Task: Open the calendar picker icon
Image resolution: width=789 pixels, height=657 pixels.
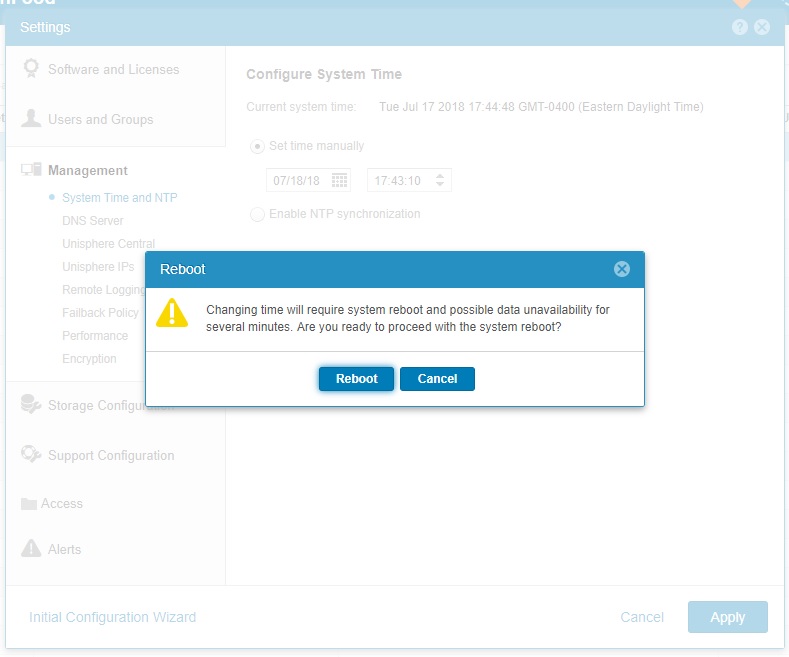Action: pyautogui.click(x=339, y=180)
